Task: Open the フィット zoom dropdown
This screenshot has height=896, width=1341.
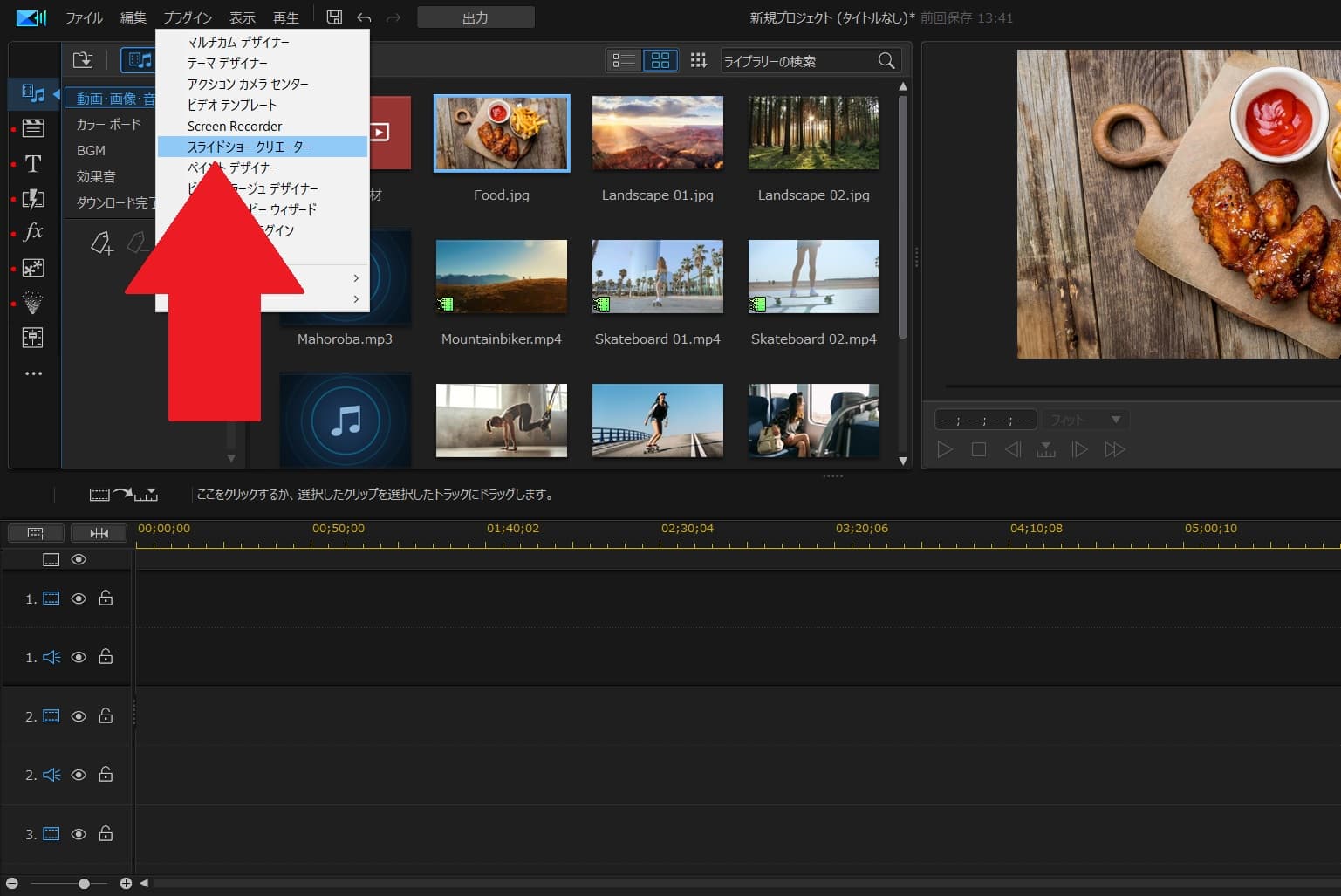Action: pyautogui.click(x=1085, y=420)
